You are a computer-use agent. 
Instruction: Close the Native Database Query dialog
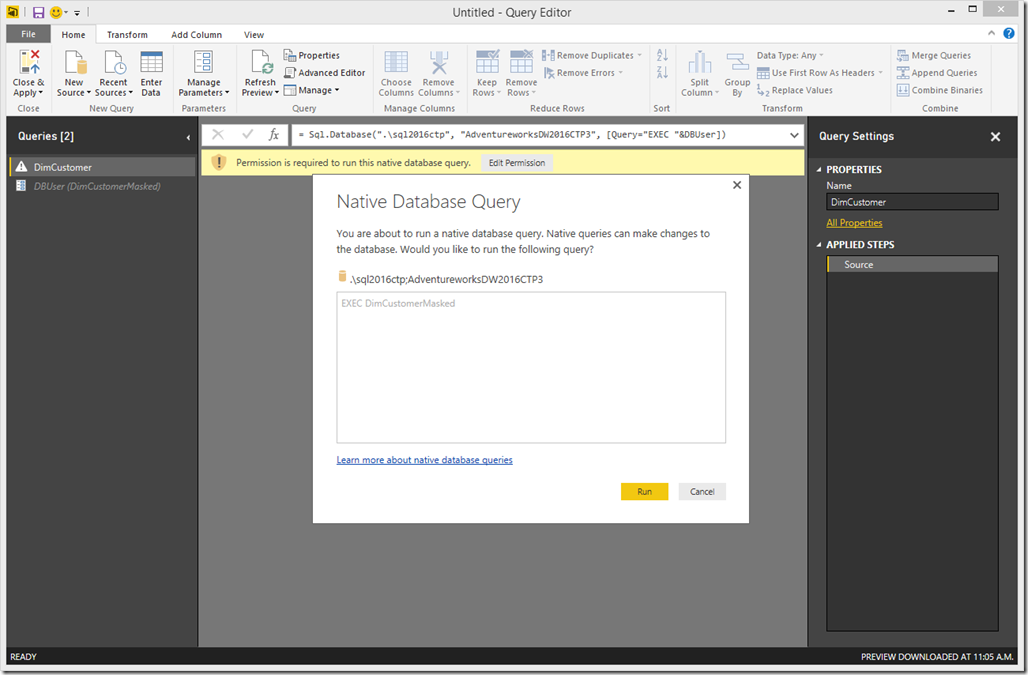[x=737, y=185]
